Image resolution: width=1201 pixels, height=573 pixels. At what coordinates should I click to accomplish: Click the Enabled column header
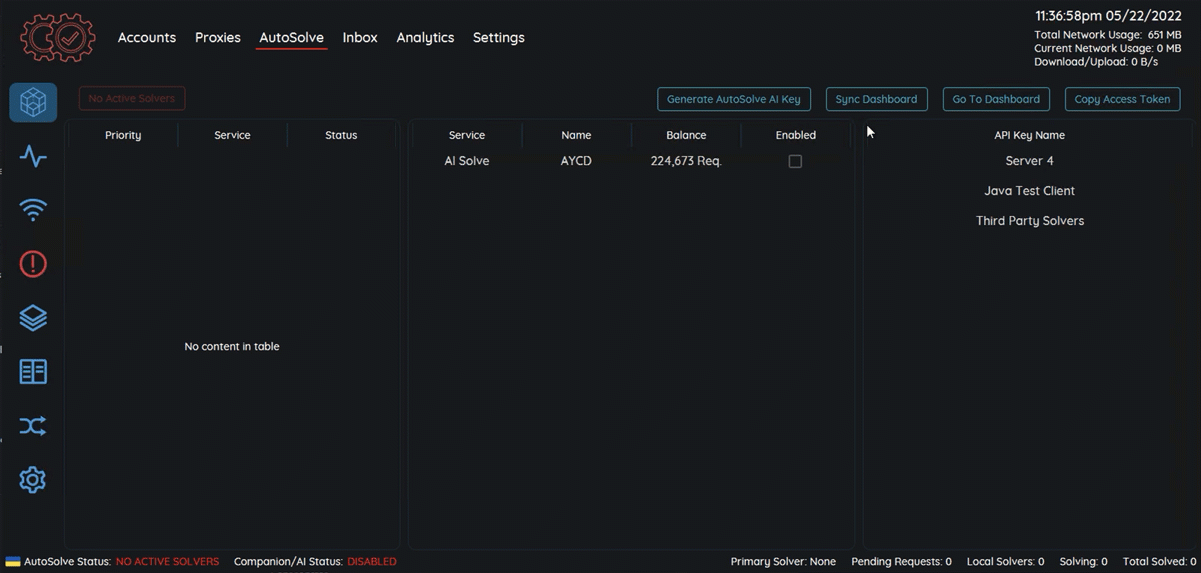pos(796,135)
